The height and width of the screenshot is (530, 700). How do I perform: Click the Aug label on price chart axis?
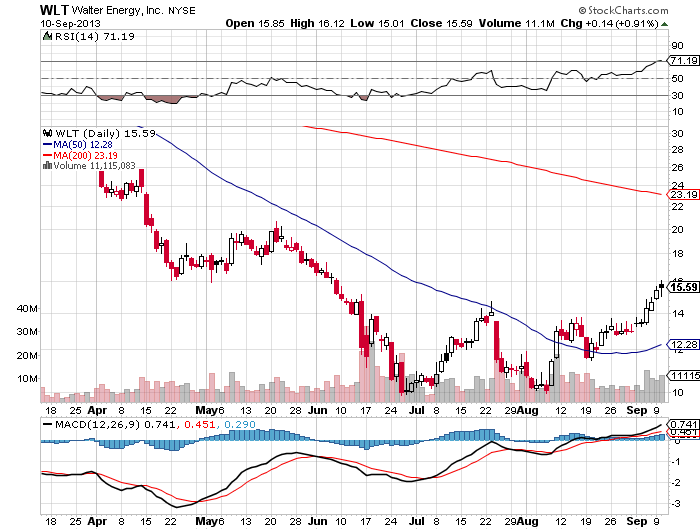(x=528, y=410)
